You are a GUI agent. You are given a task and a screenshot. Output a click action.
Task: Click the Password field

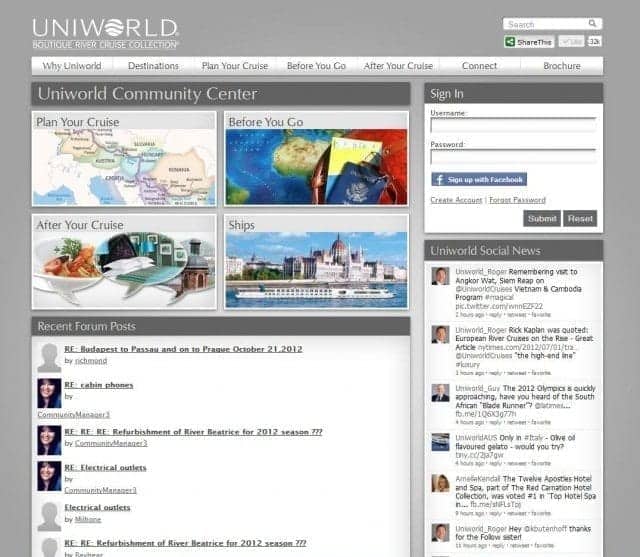(513, 157)
